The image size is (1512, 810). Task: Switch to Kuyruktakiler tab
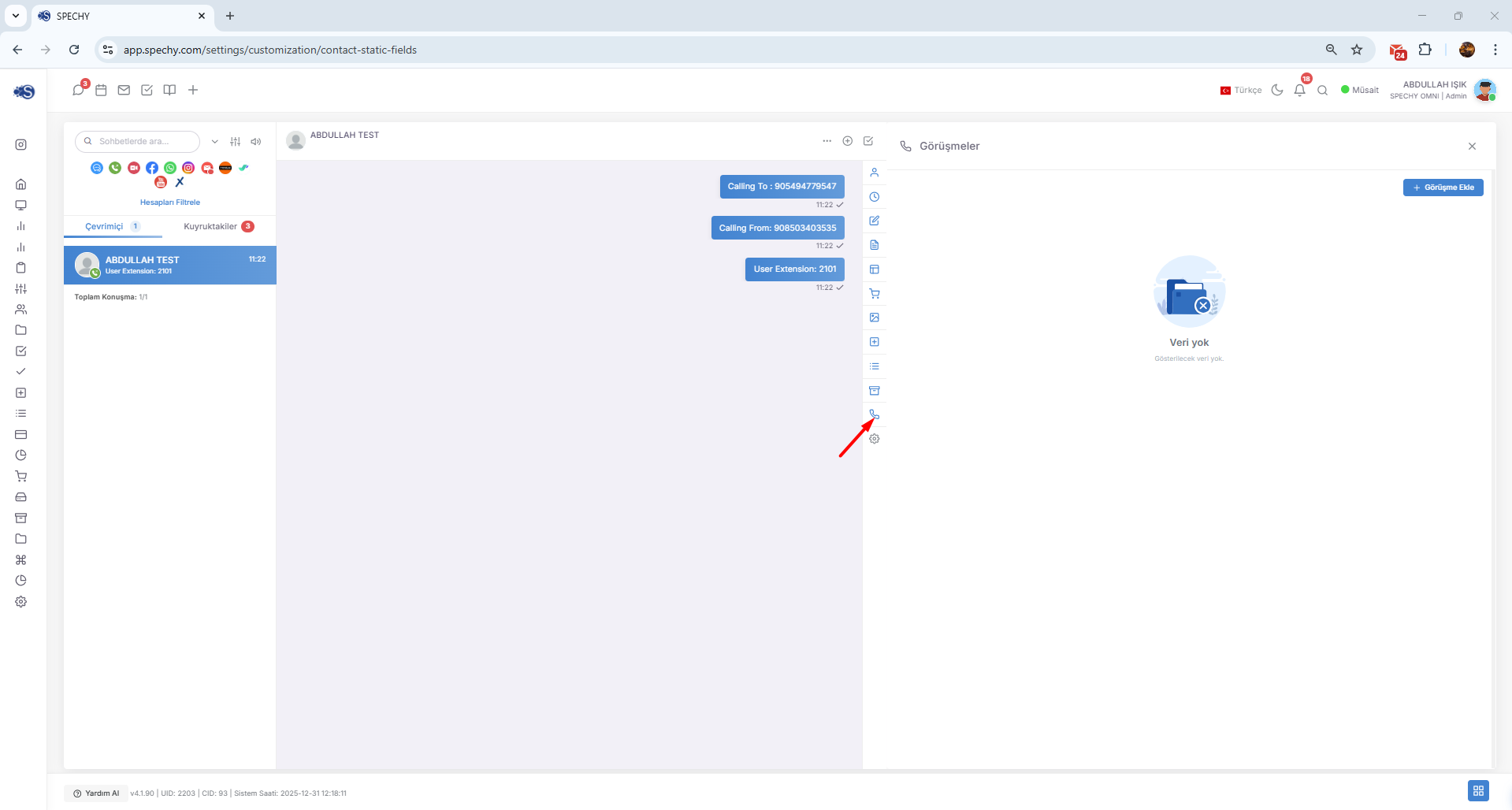pos(219,226)
